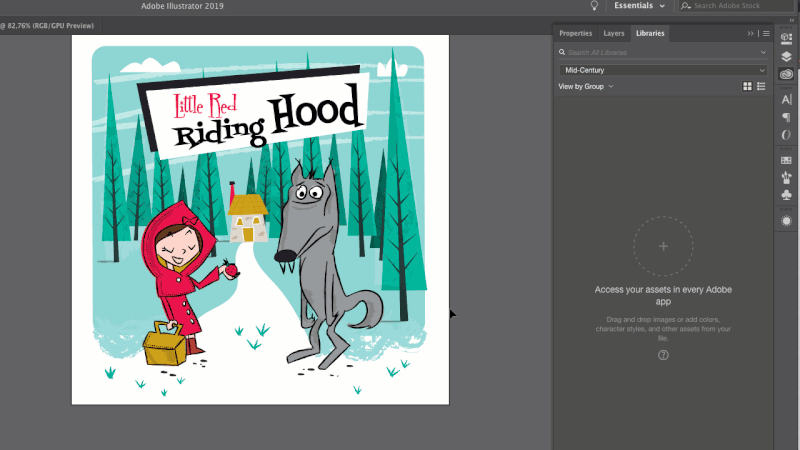Switch library to grid icon view

747,87
